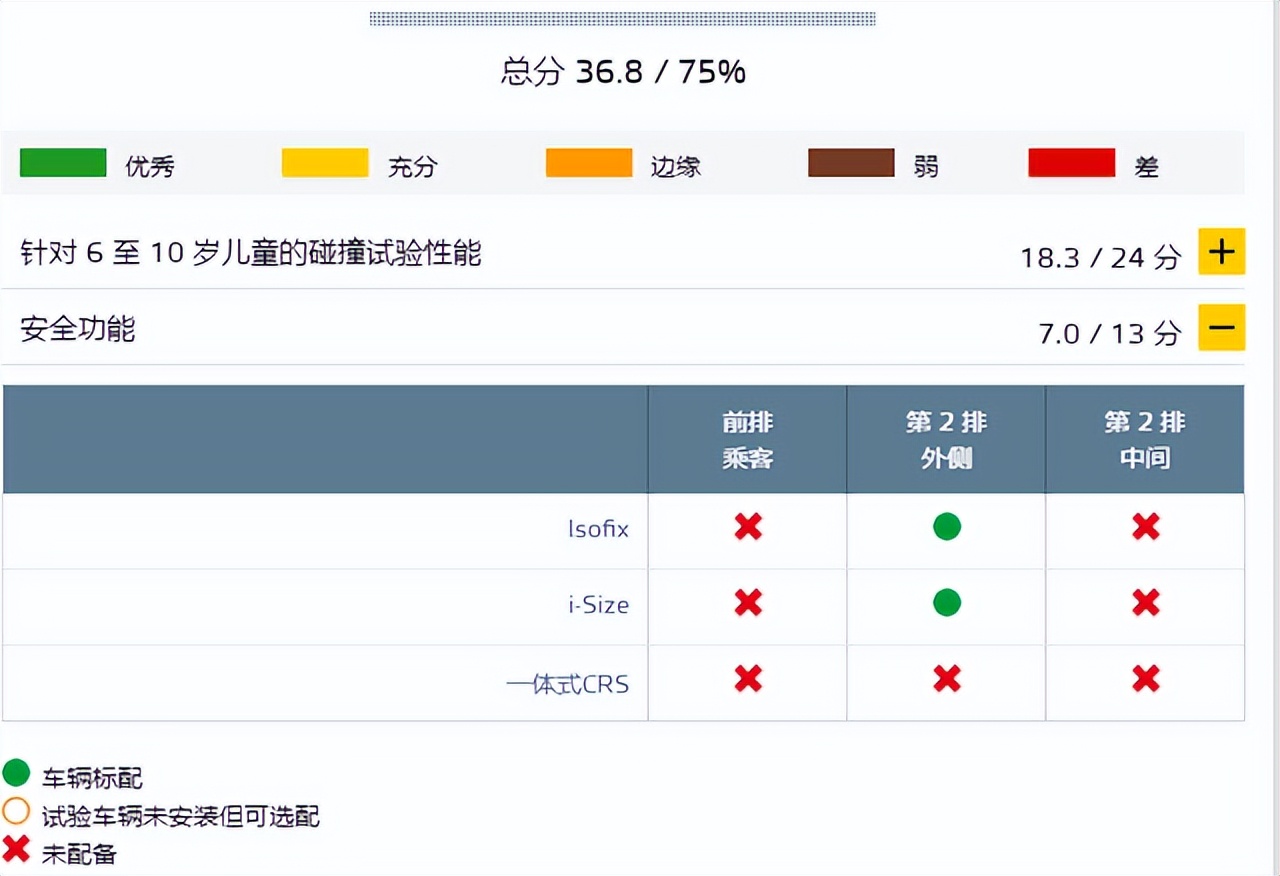Click the green 优秀 rating swatch

click(x=63, y=163)
